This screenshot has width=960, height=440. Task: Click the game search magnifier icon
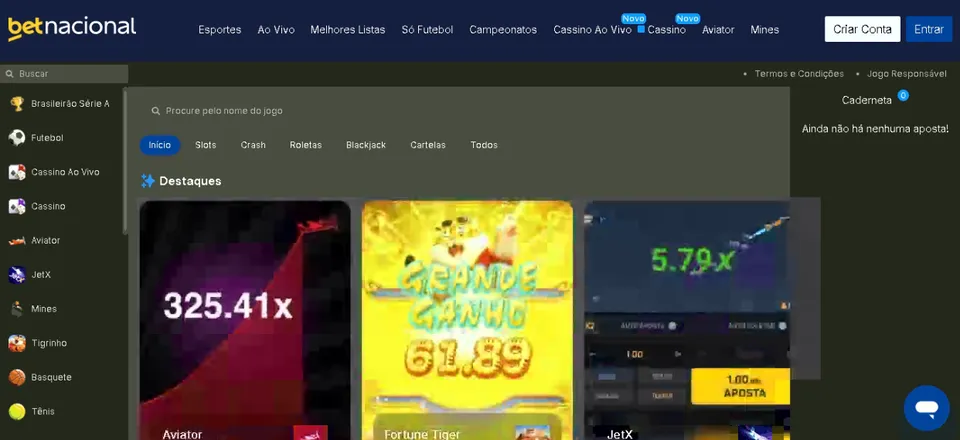(156, 111)
